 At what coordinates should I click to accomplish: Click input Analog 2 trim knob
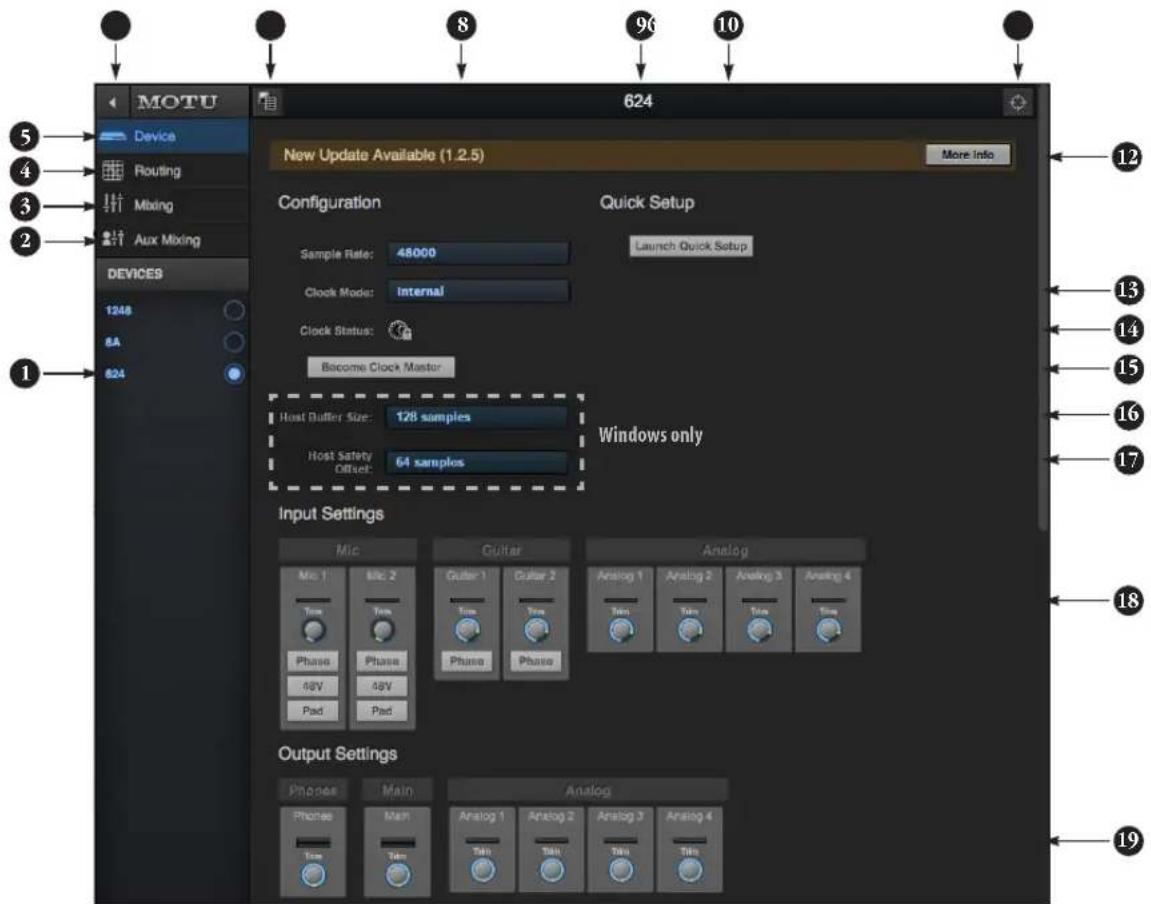(x=690, y=630)
